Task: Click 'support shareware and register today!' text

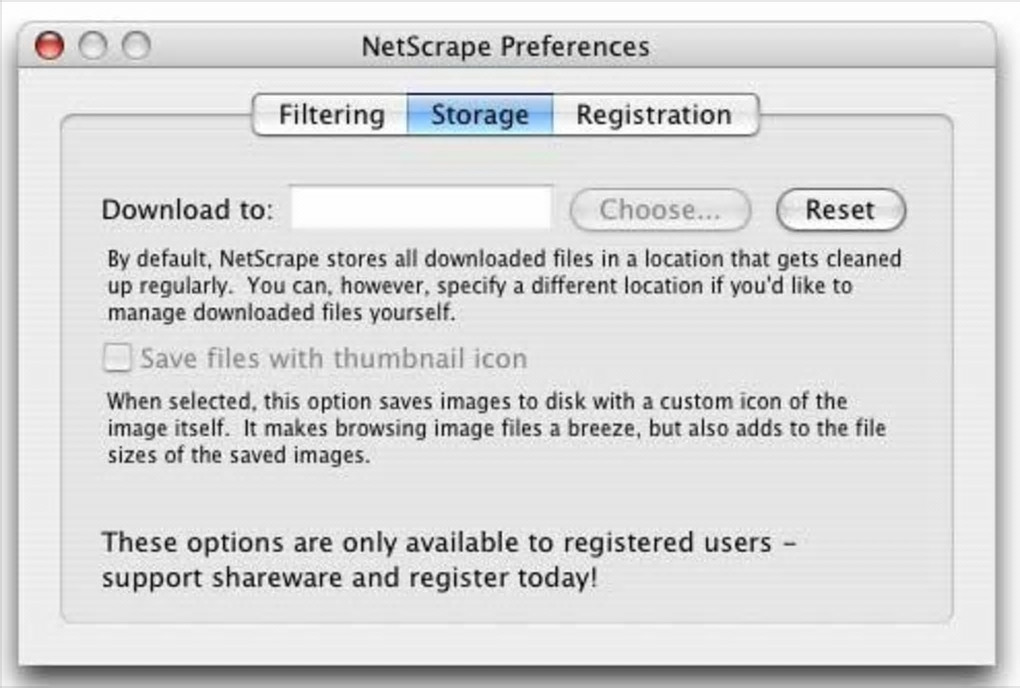Action: click(350, 578)
